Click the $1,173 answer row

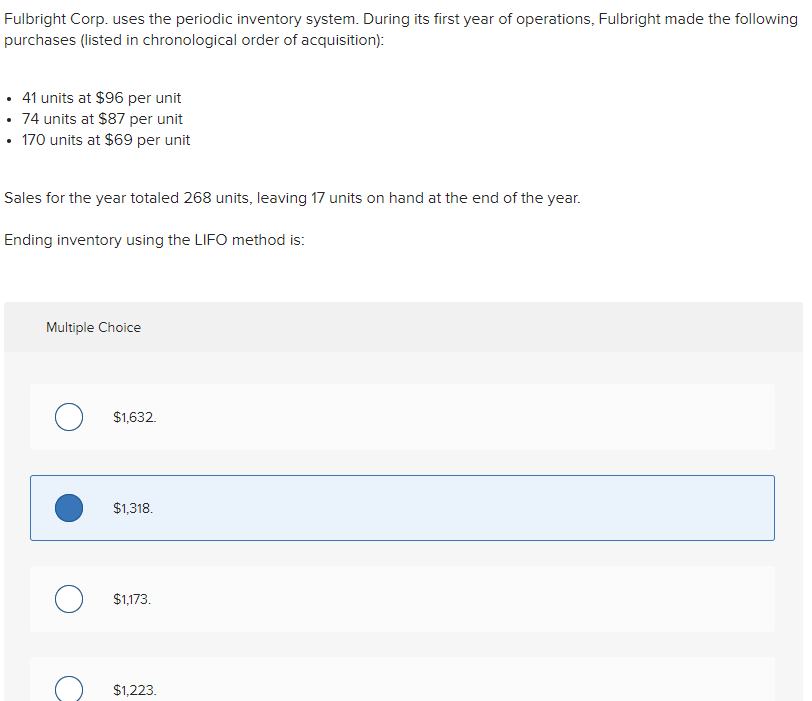click(400, 599)
